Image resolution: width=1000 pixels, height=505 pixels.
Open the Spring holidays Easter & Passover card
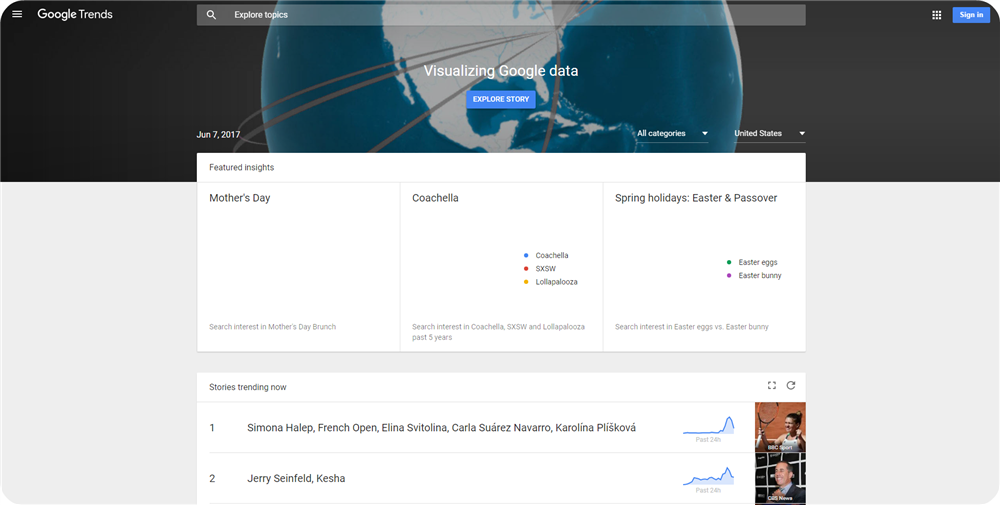pyautogui.click(x=704, y=267)
